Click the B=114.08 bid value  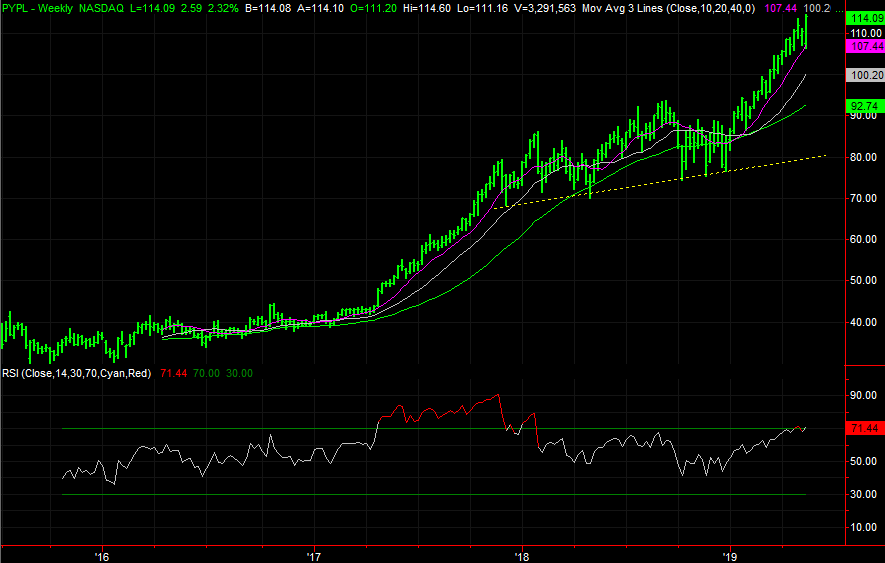267,8
